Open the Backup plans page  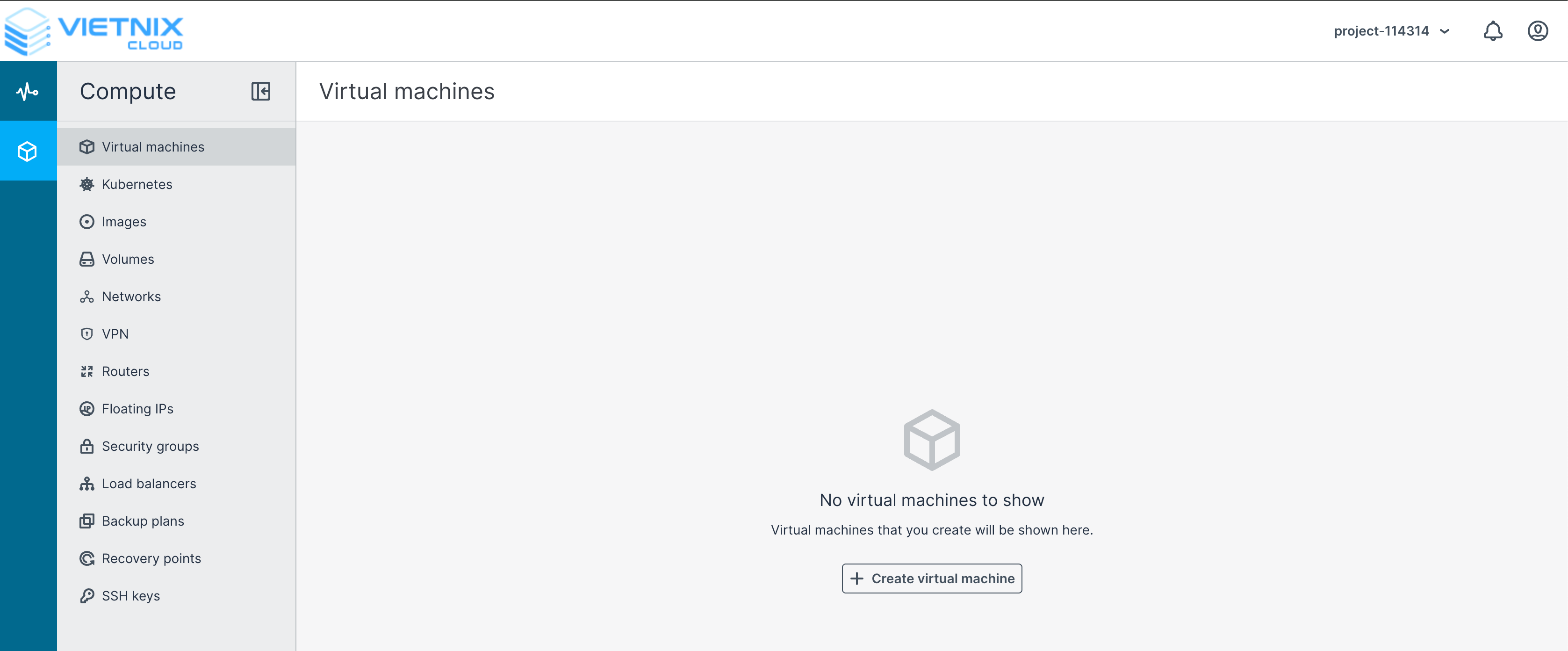point(143,521)
